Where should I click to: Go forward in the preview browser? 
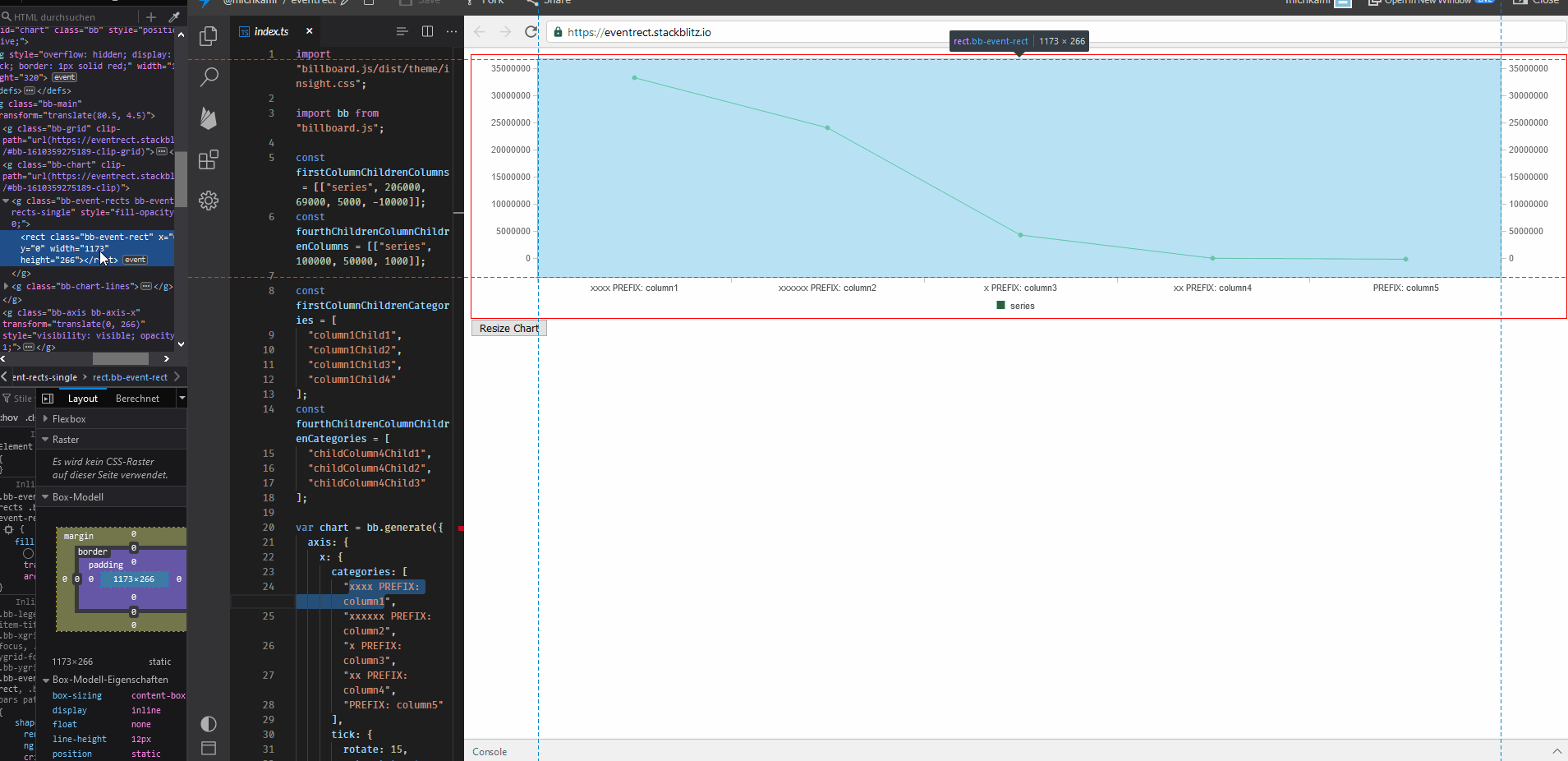coord(505,32)
